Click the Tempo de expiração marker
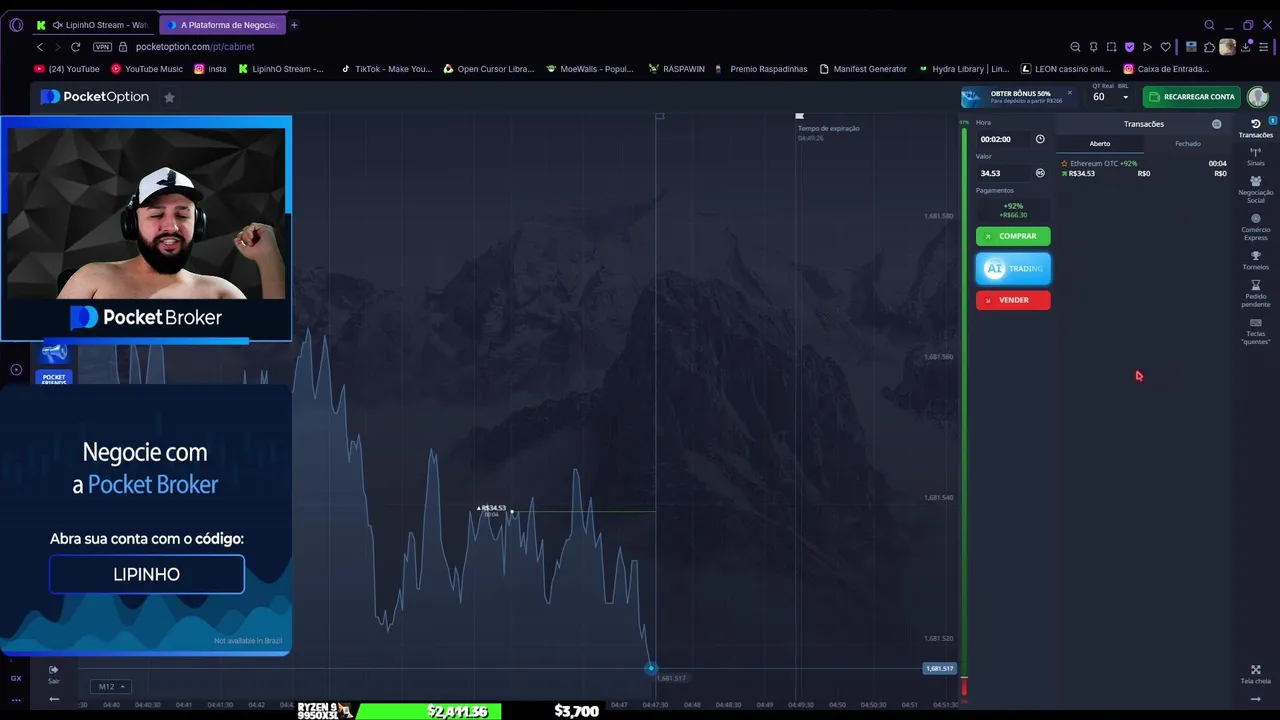 pyautogui.click(x=799, y=116)
